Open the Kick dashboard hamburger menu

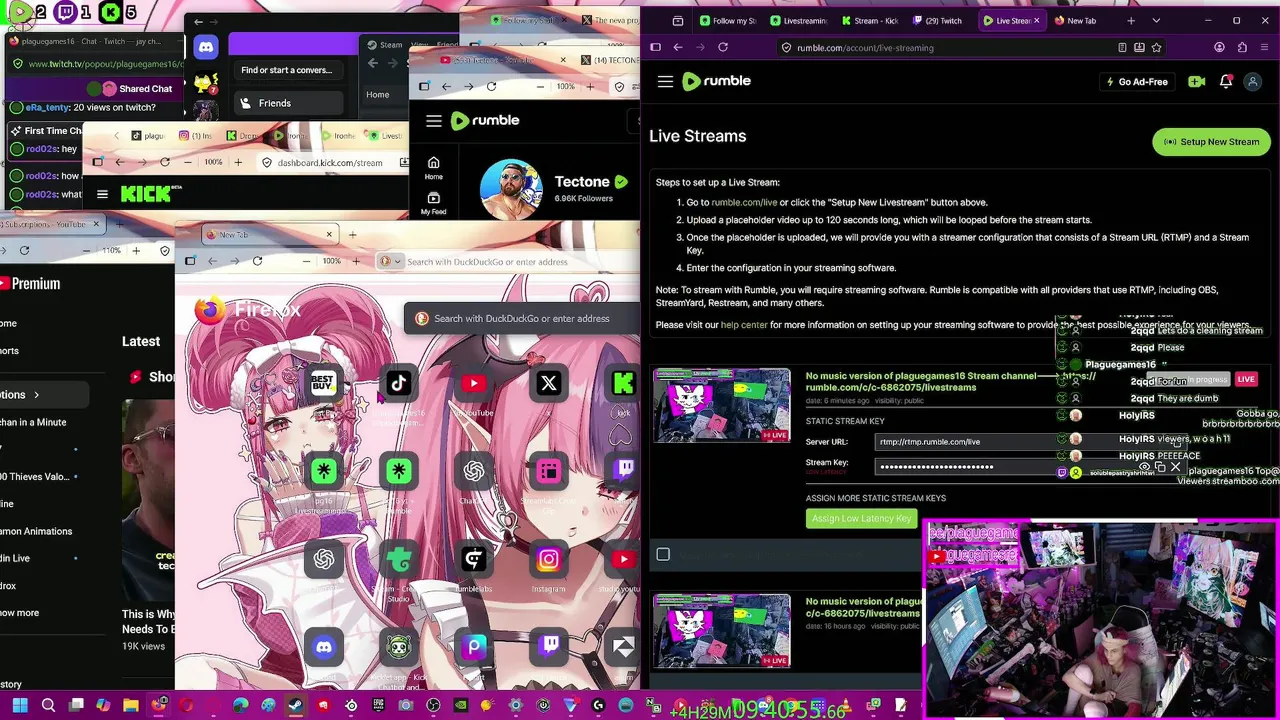(x=102, y=195)
